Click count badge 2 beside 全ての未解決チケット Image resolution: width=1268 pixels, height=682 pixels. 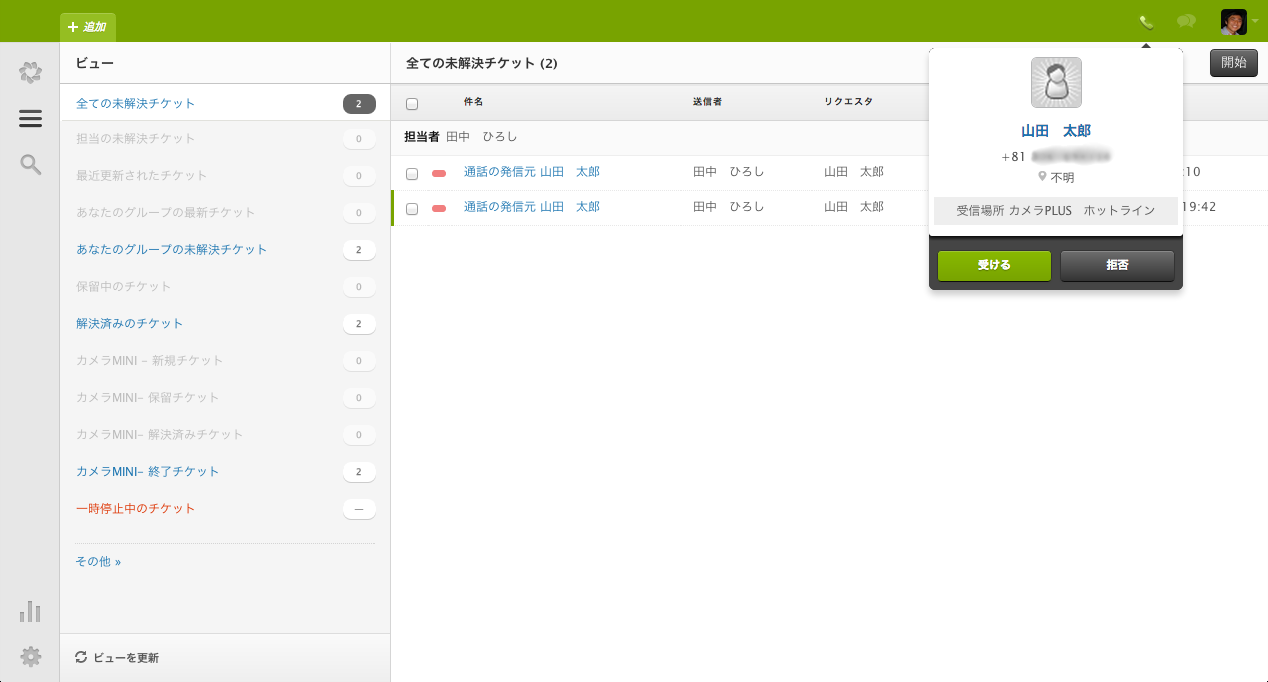pos(359,103)
